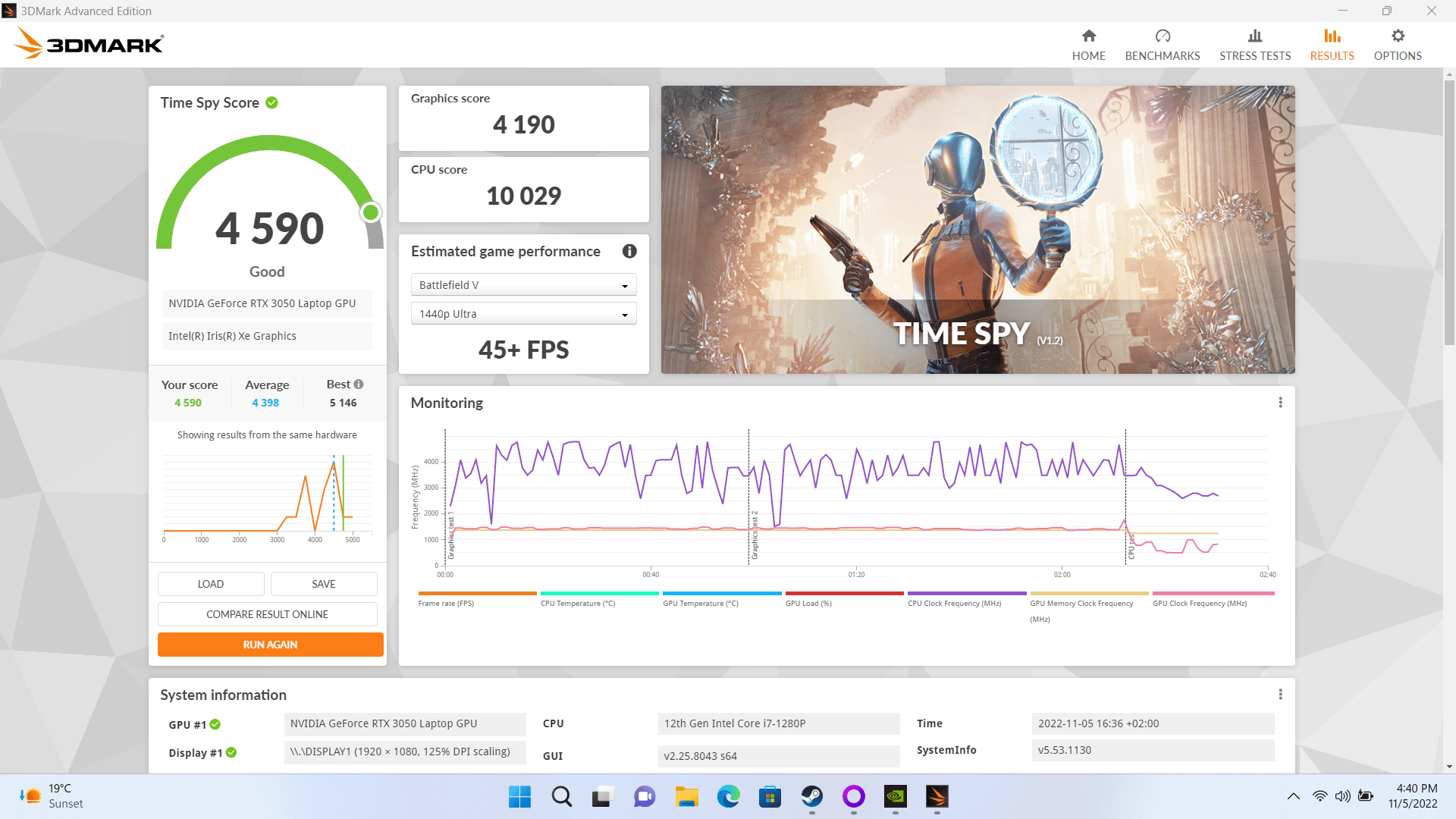Click the Save result button

click(324, 584)
